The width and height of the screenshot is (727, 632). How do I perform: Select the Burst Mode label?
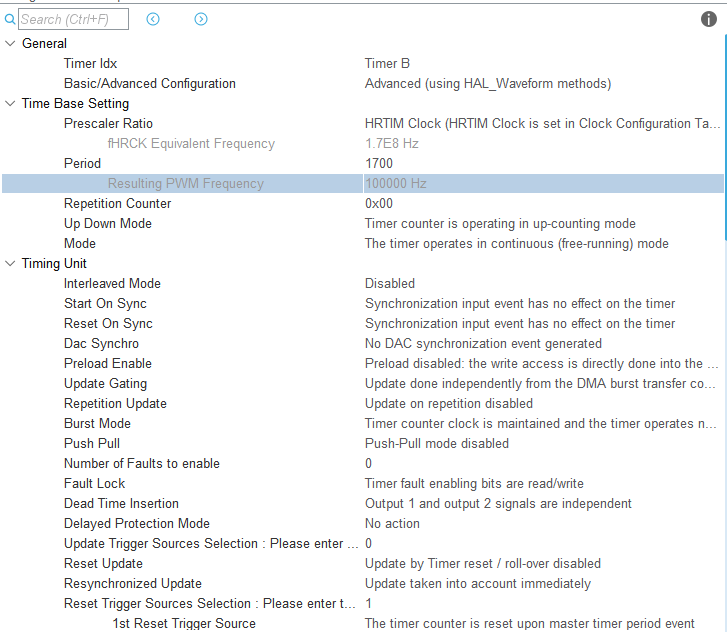[97, 423]
